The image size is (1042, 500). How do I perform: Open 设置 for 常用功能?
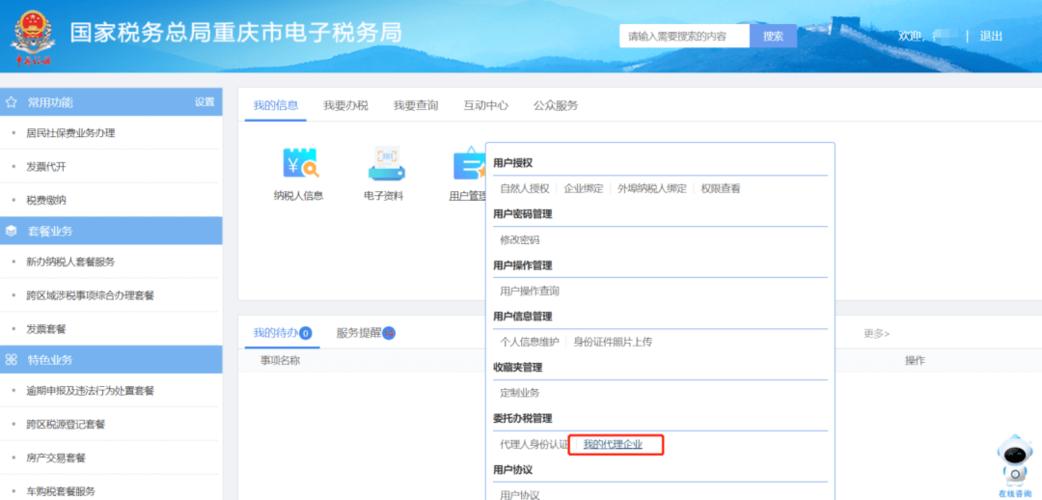205,102
